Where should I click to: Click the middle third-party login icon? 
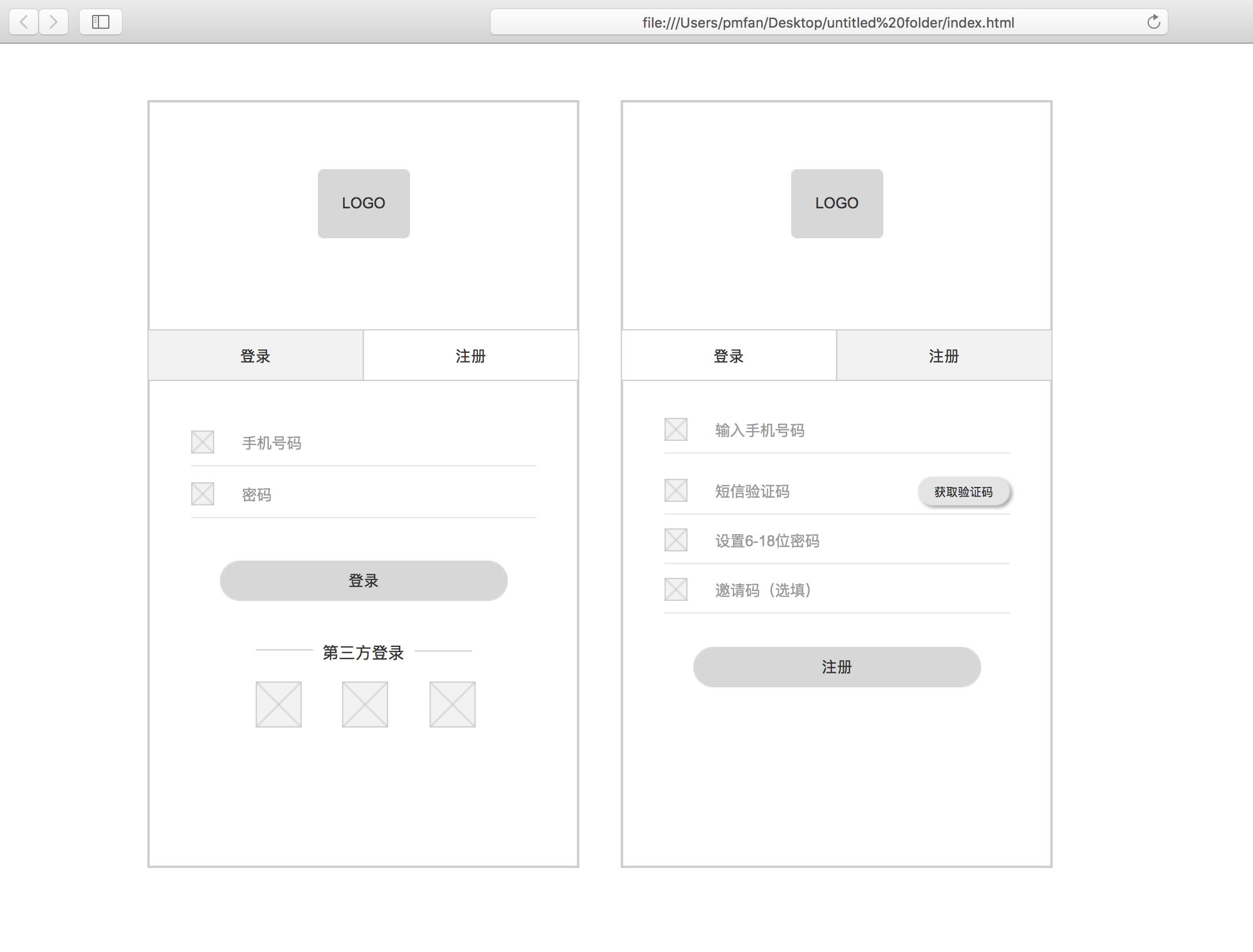pos(365,705)
